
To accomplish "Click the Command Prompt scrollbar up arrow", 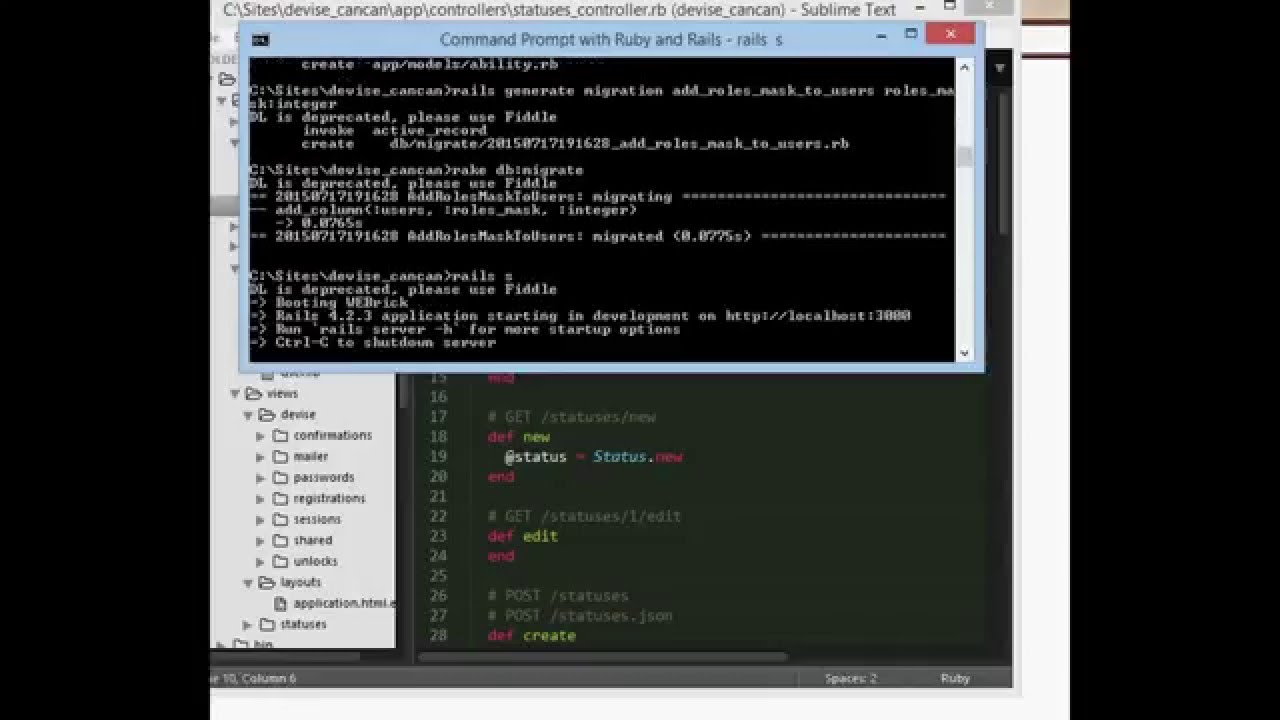I will coord(965,66).
